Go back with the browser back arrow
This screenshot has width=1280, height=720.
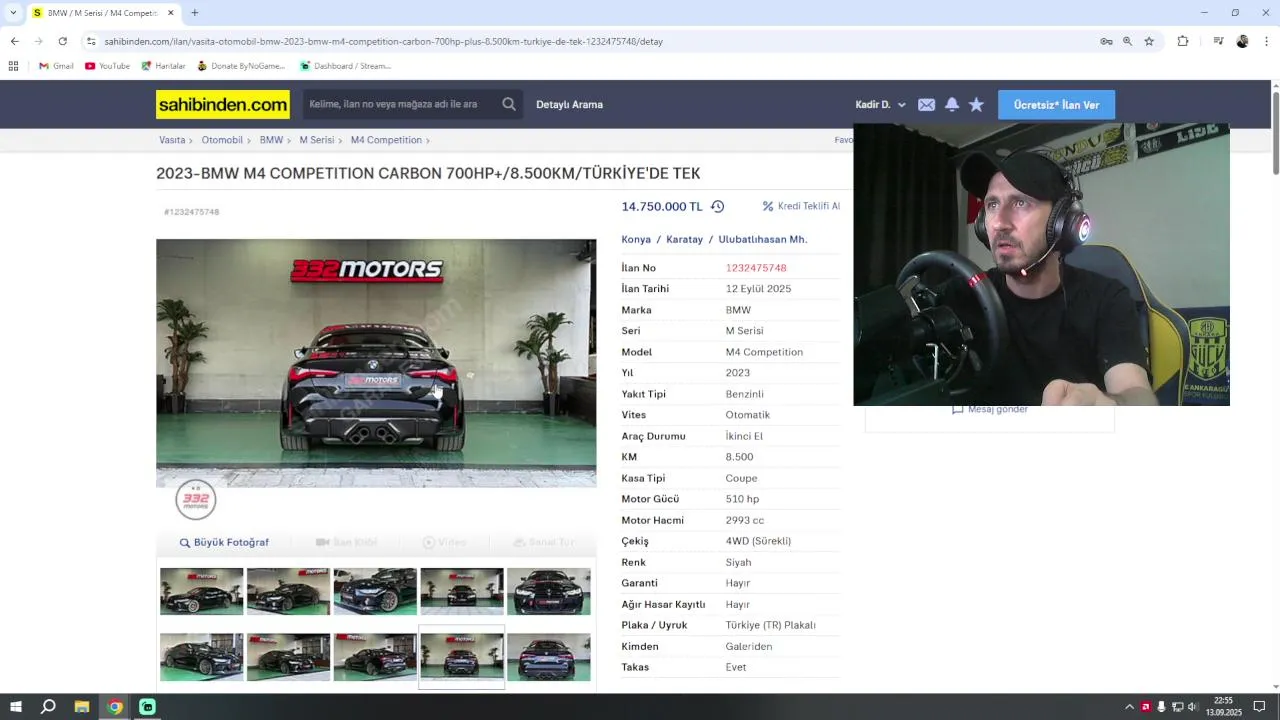pos(14,41)
